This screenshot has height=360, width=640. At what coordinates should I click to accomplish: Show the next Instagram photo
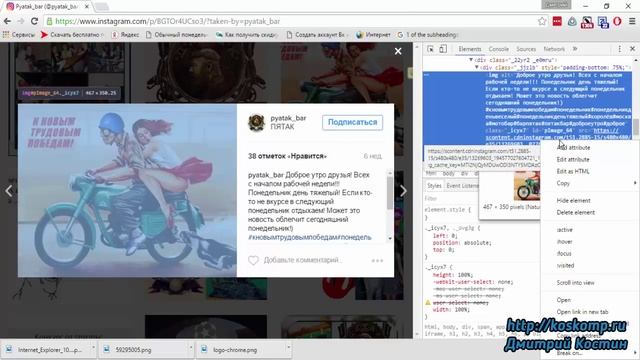pos(403,191)
